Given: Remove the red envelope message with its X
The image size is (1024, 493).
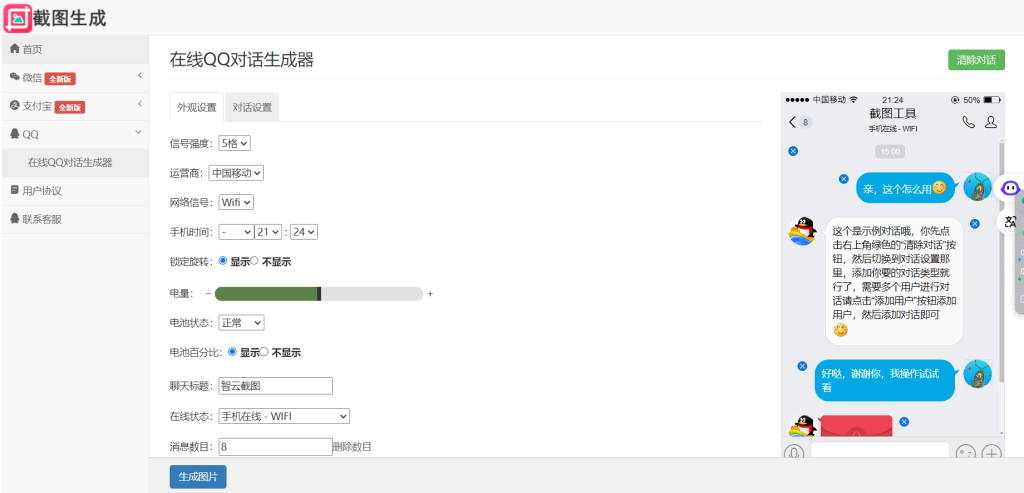Looking at the screenshot, I should (x=904, y=422).
